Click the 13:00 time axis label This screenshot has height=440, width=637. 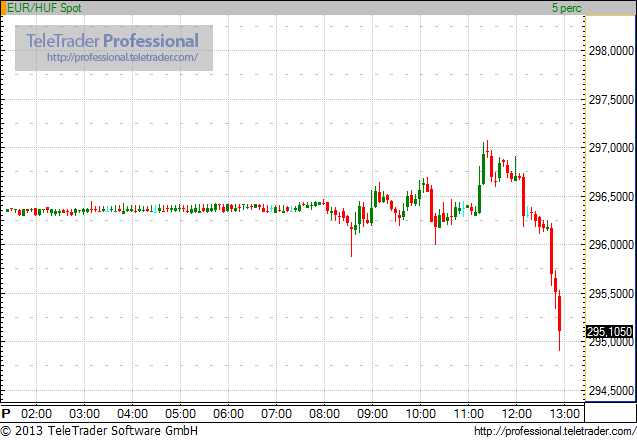tap(564, 414)
